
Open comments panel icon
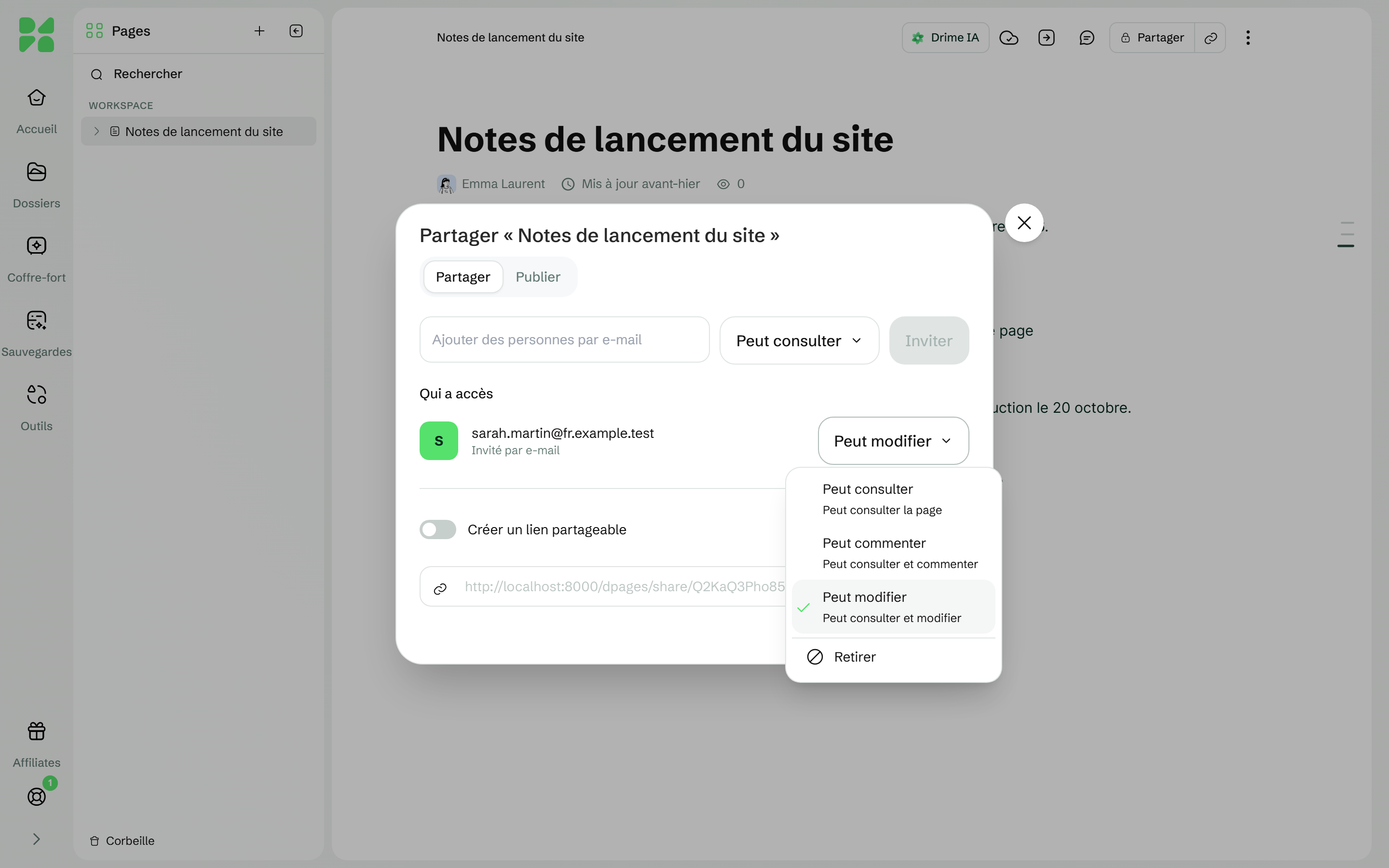tap(1087, 38)
